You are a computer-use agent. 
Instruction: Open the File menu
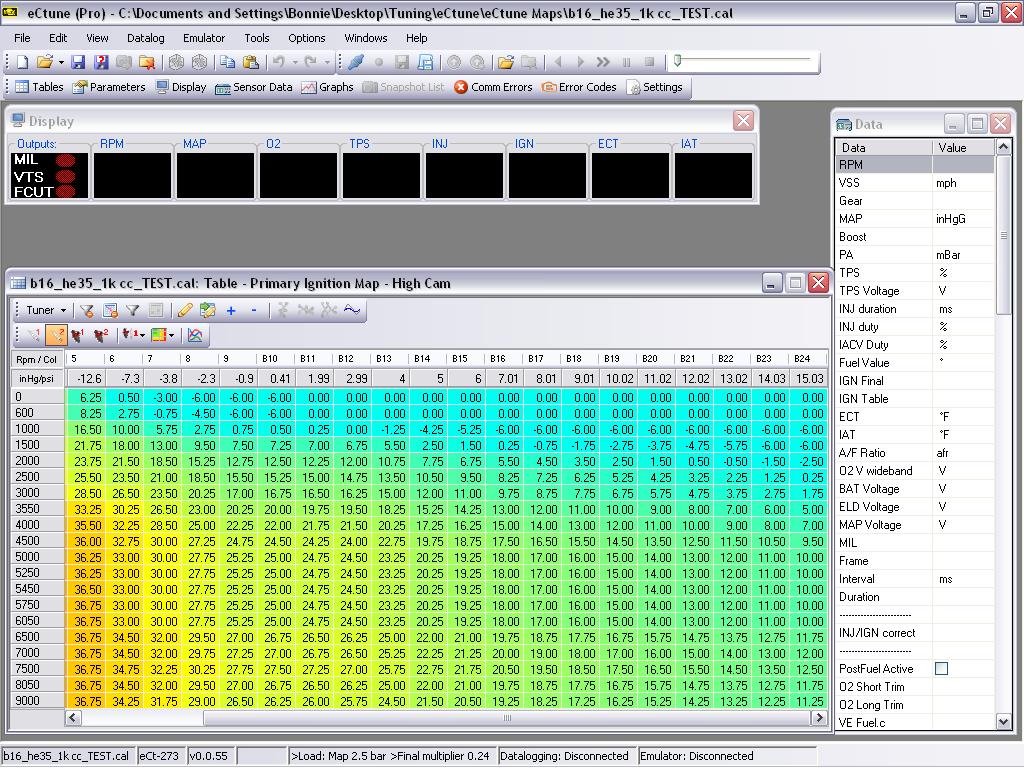(x=22, y=38)
